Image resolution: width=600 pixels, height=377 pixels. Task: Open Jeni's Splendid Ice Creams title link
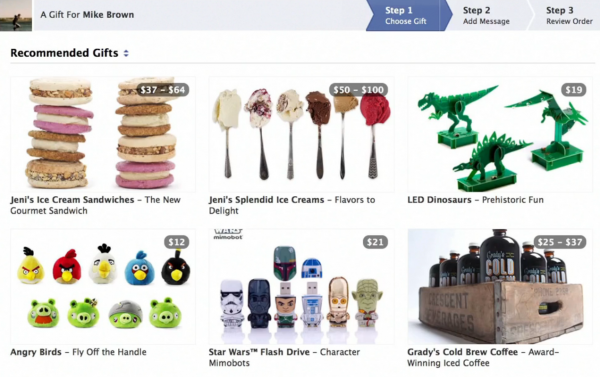(266, 200)
